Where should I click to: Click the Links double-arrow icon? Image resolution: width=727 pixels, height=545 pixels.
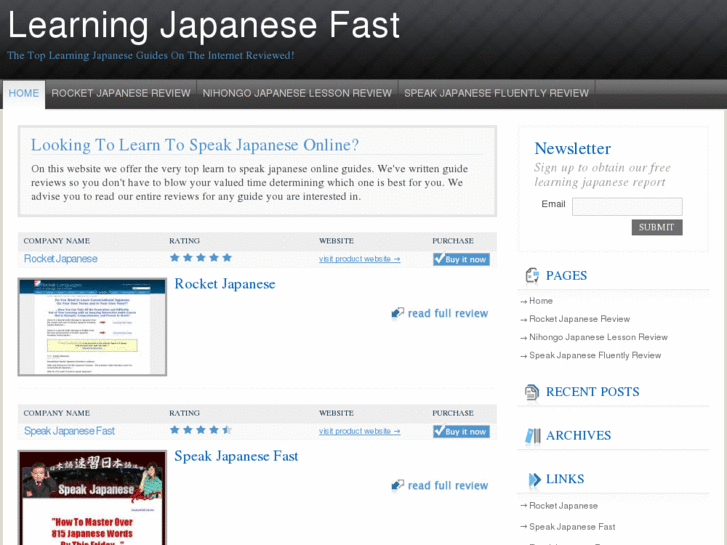pos(535,480)
